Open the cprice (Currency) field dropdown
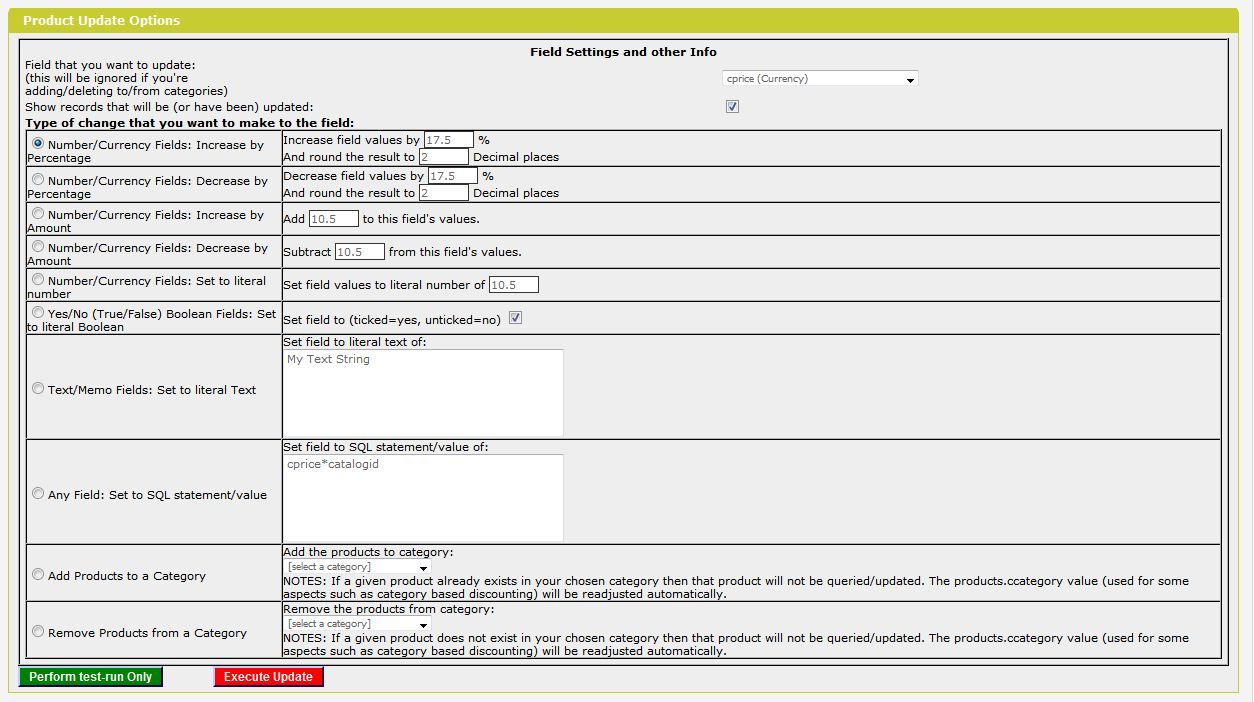The width and height of the screenshot is (1254, 702). pyautogui.click(x=820, y=79)
